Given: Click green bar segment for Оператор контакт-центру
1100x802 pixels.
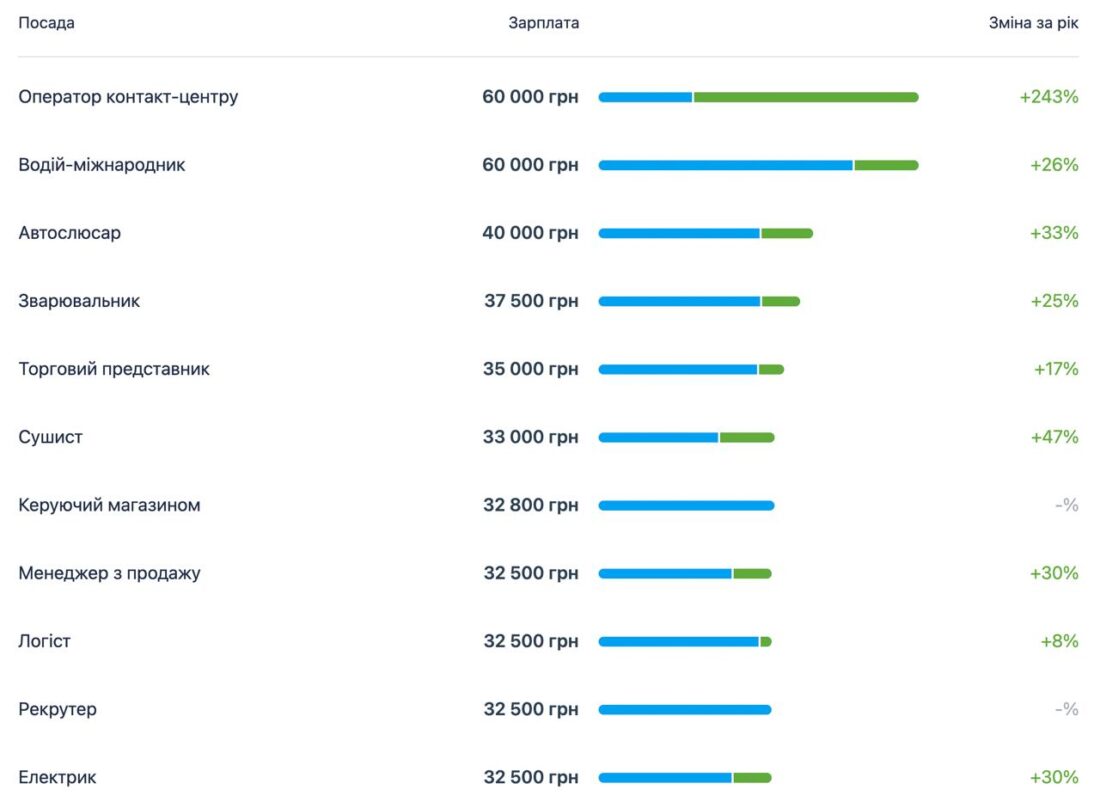Looking at the screenshot, I should (x=805, y=97).
